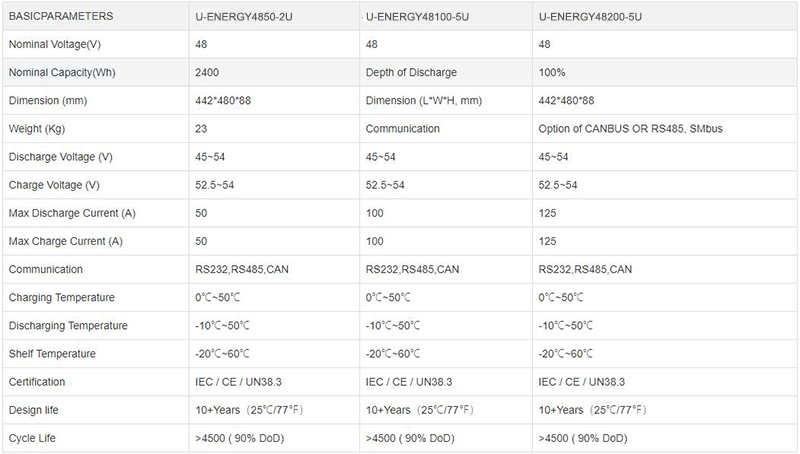The image size is (800, 454).
Task: Click the Charging Temperature row label
Action: [62, 297]
